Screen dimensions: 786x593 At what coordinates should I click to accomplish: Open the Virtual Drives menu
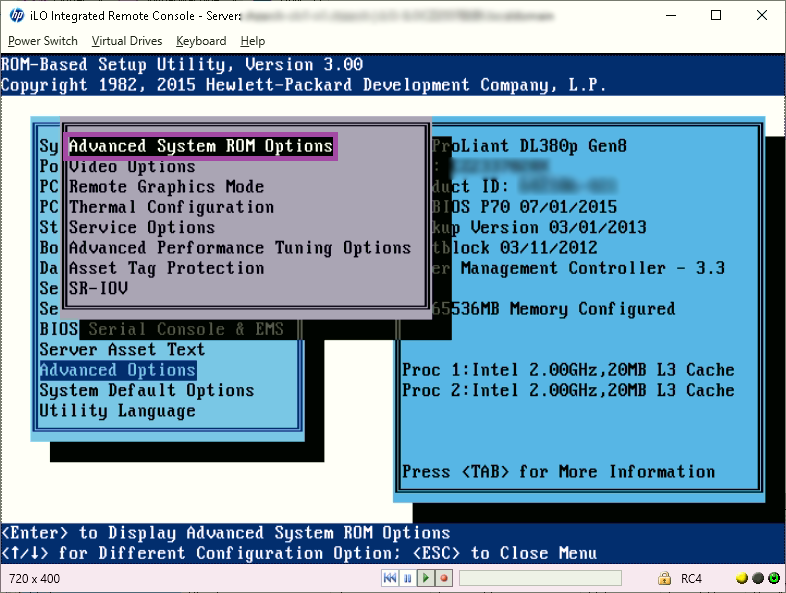127,41
